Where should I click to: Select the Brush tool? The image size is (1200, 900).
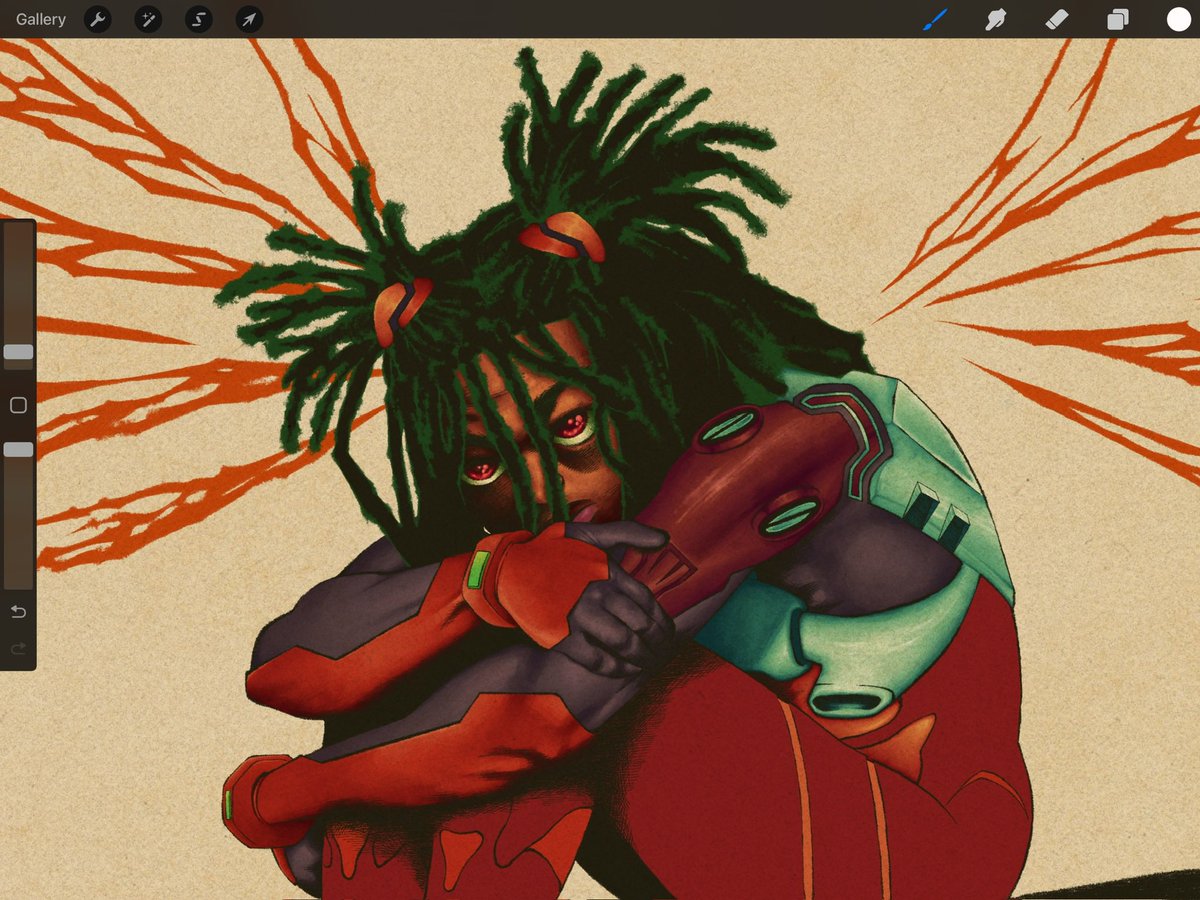(x=934, y=19)
